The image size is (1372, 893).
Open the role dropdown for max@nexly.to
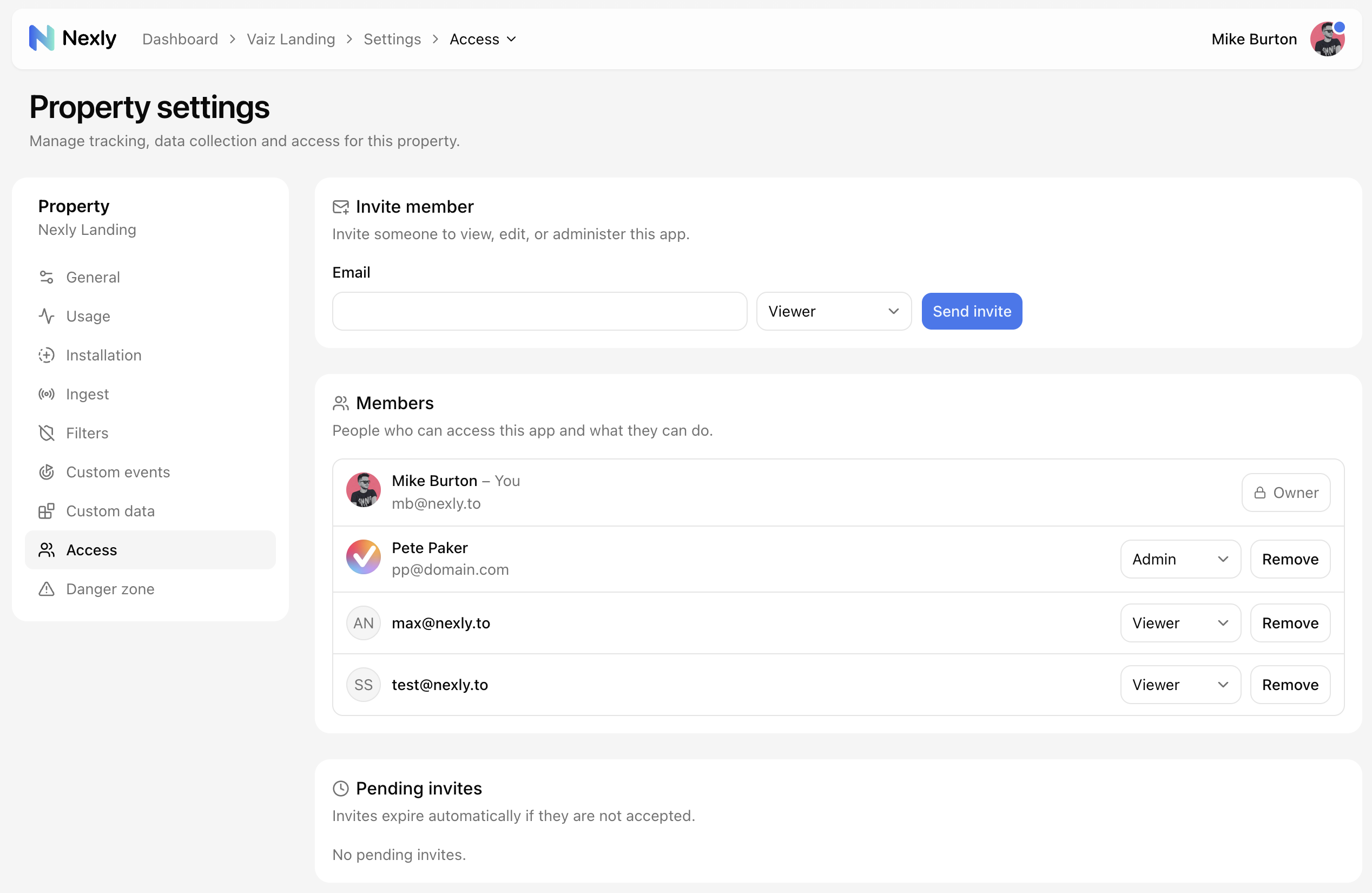[1180, 623]
